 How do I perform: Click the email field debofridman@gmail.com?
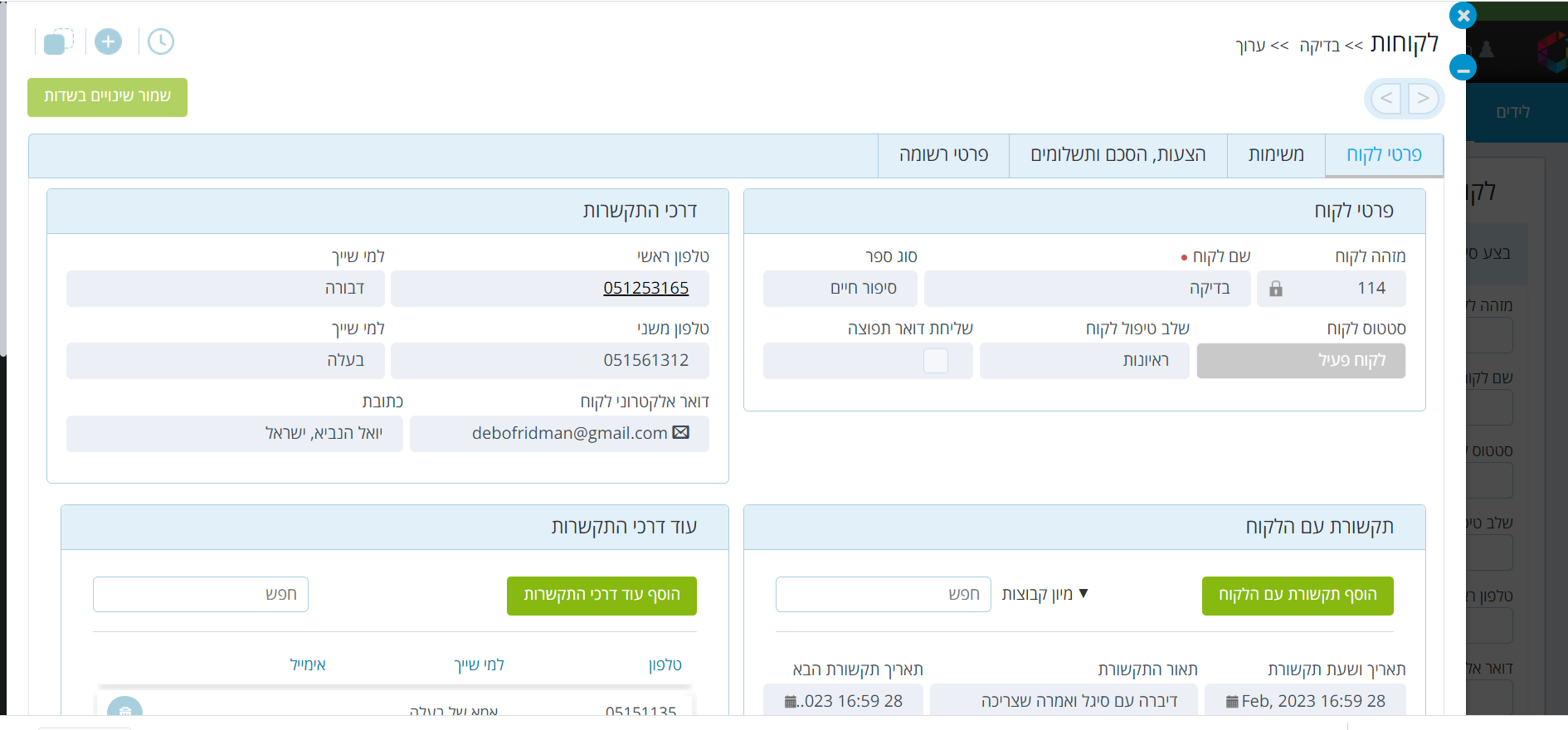[x=559, y=433]
